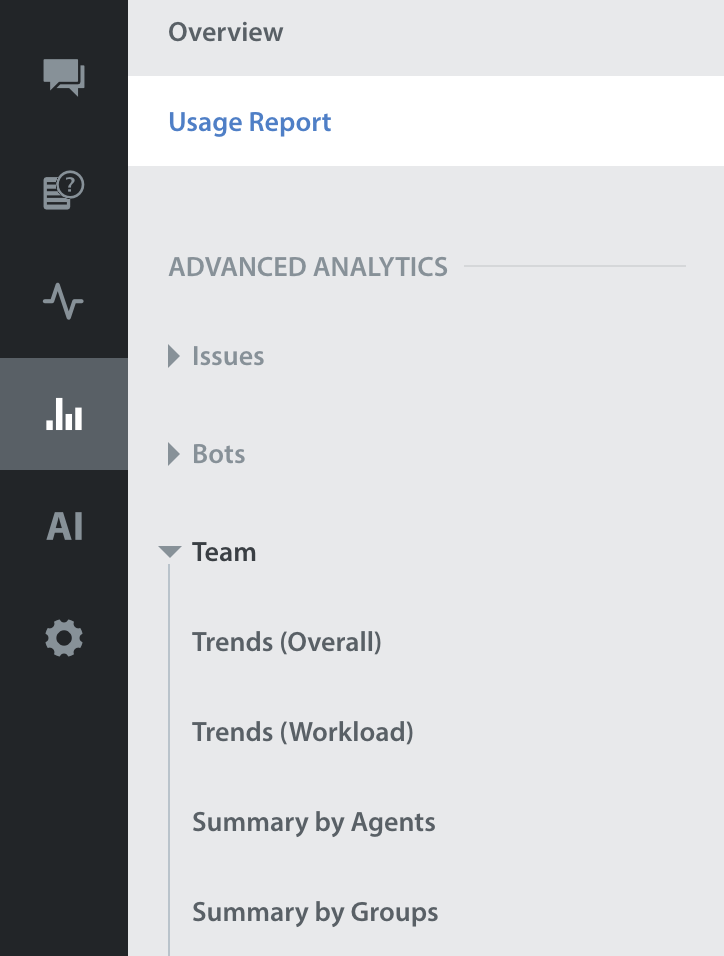Go to the Overview page

tap(226, 32)
